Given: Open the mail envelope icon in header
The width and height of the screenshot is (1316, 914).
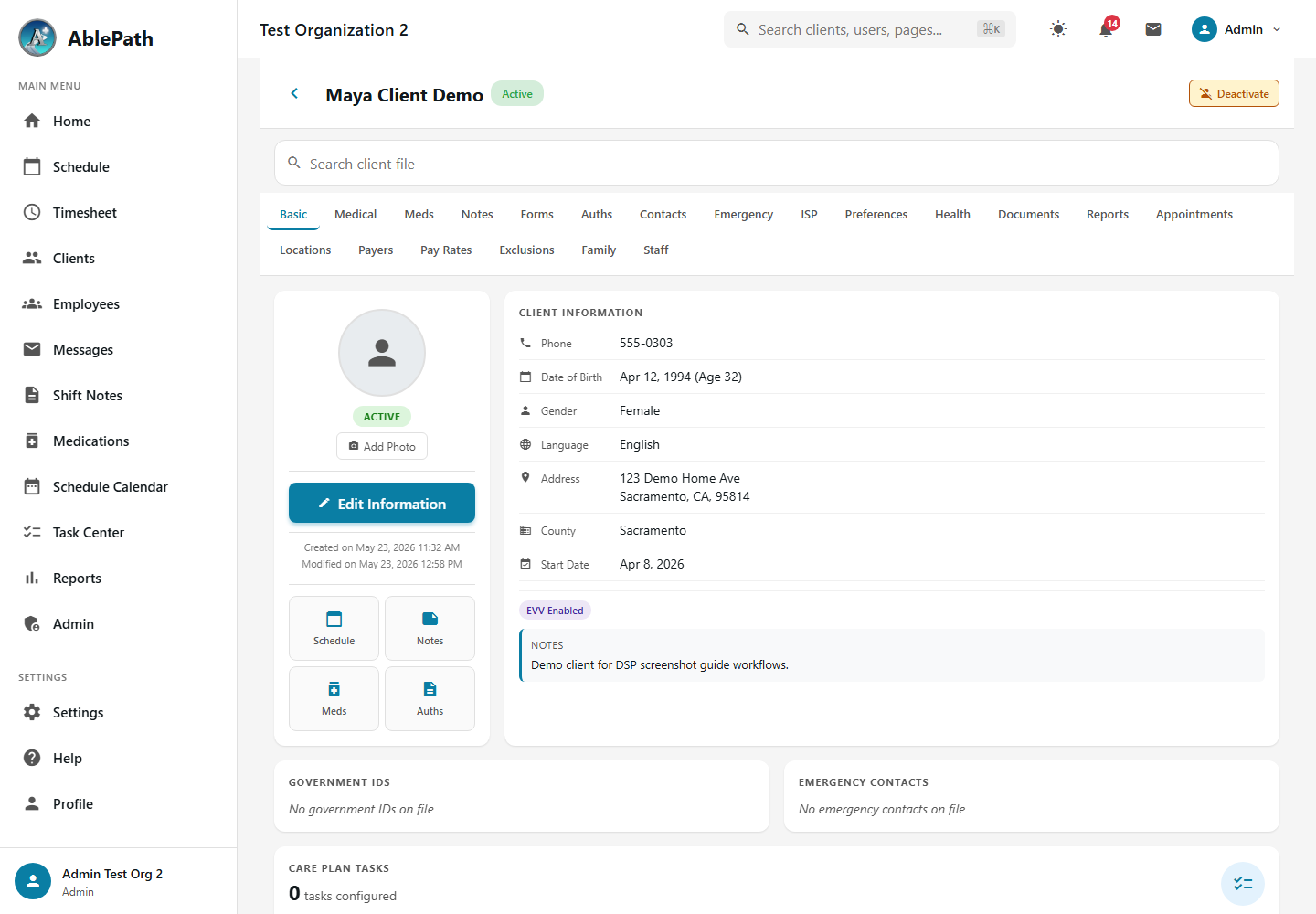Looking at the screenshot, I should 1153,29.
